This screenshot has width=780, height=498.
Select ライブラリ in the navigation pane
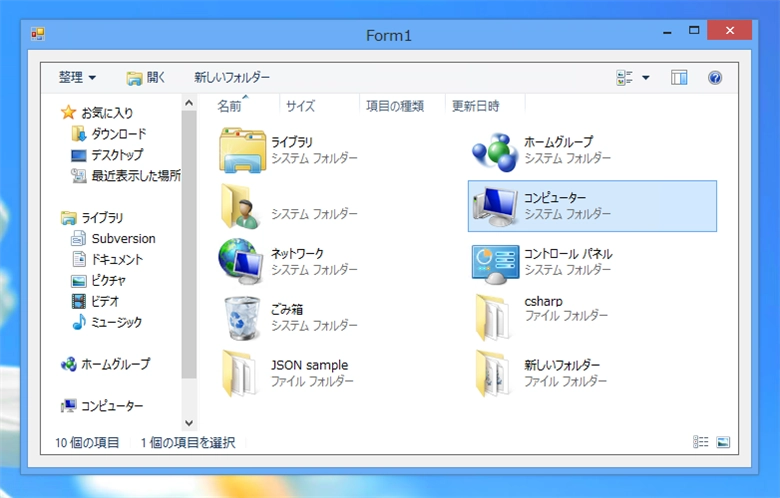click(102, 217)
